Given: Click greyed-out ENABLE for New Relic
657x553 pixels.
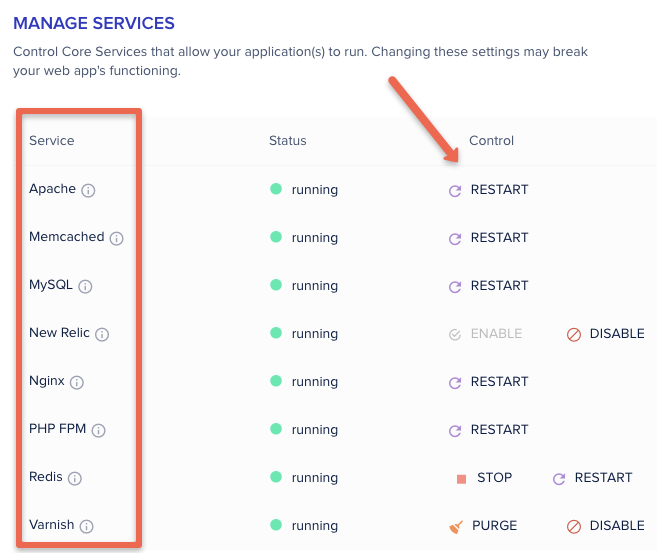Looking at the screenshot, I should [485, 334].
